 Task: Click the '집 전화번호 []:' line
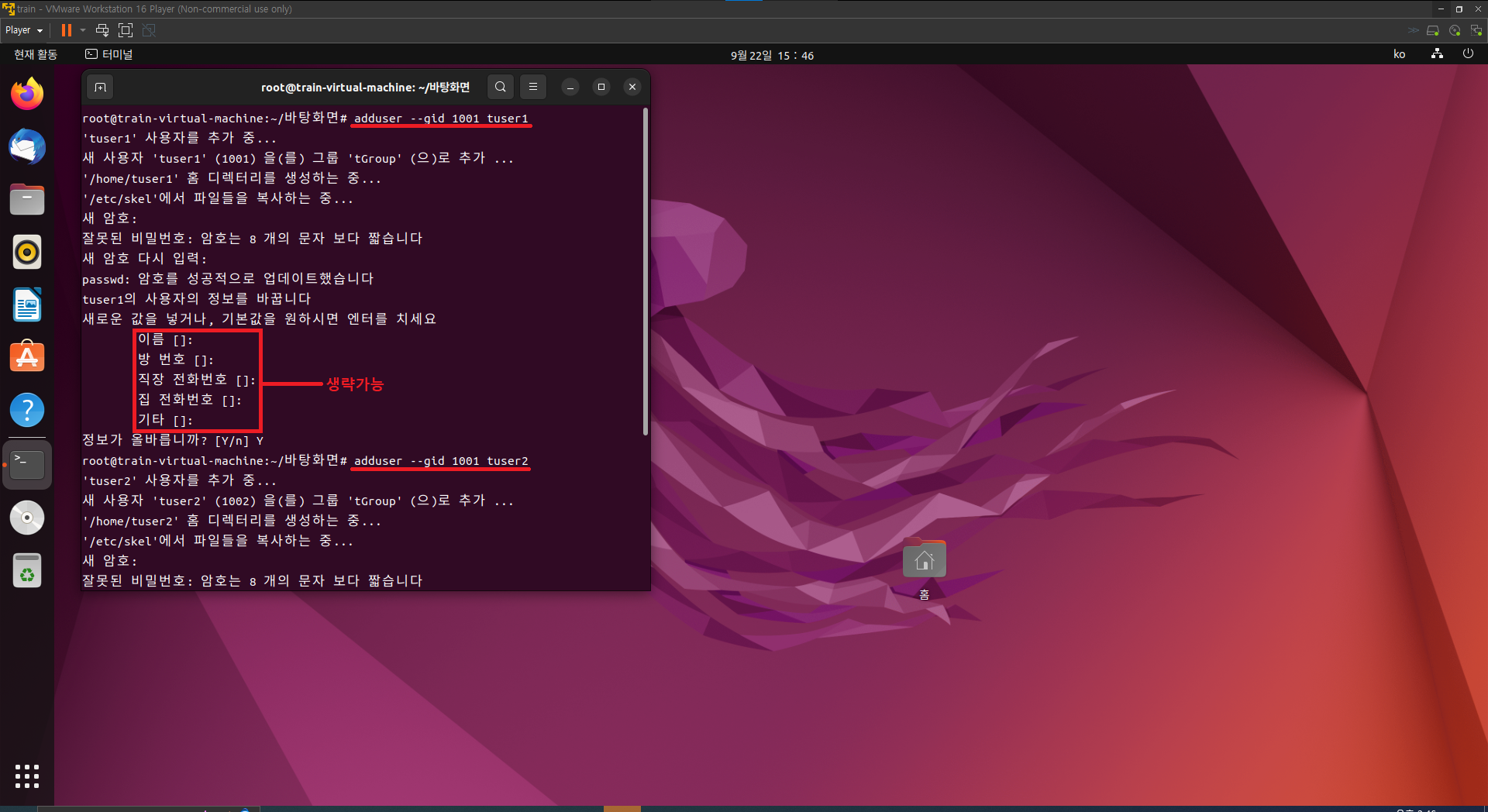pos(190,400)
